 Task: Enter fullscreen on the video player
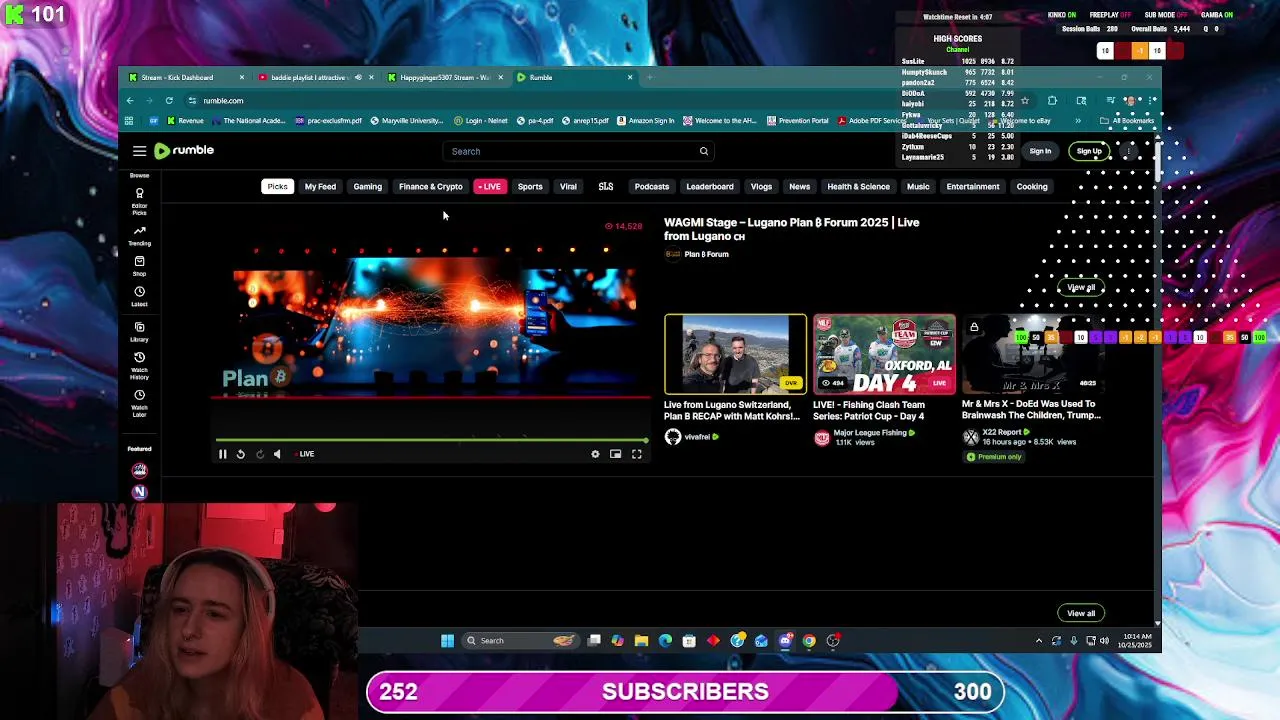tap(636, 454)
